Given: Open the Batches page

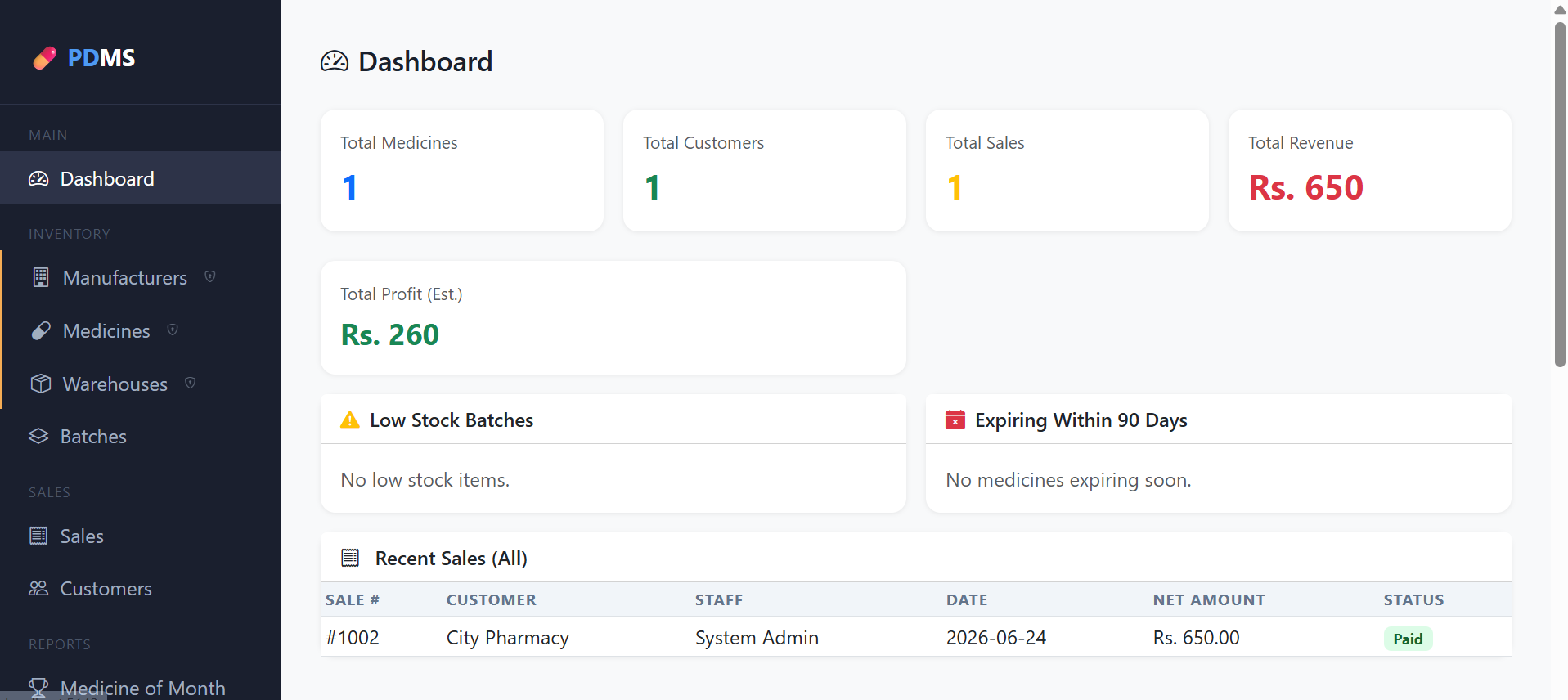Looking at the screenshot, I should (93, 437).
